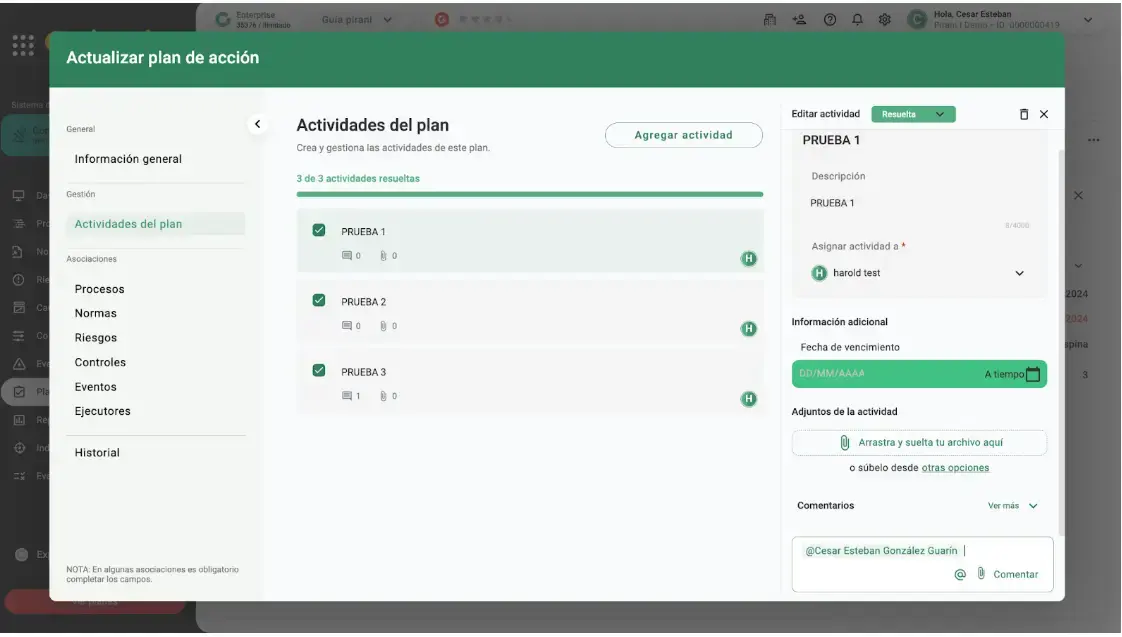Expand comments with Ver más
Viewport: 1122px width, 637px height.
pyautogui.click(x=1012, y=506)
